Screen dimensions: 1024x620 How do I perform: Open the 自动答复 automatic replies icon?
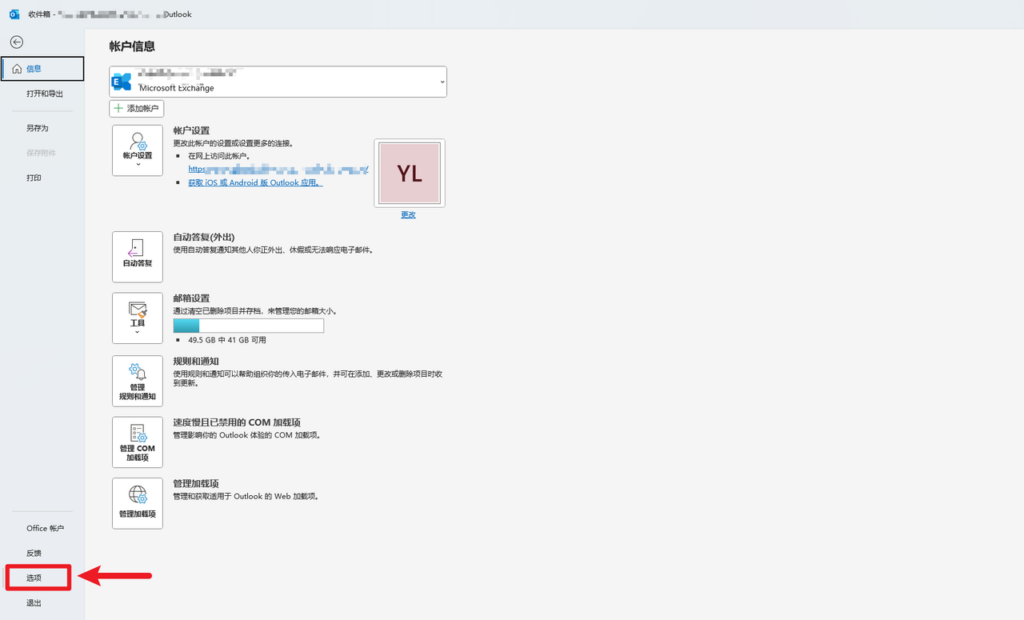pos(138,256)
